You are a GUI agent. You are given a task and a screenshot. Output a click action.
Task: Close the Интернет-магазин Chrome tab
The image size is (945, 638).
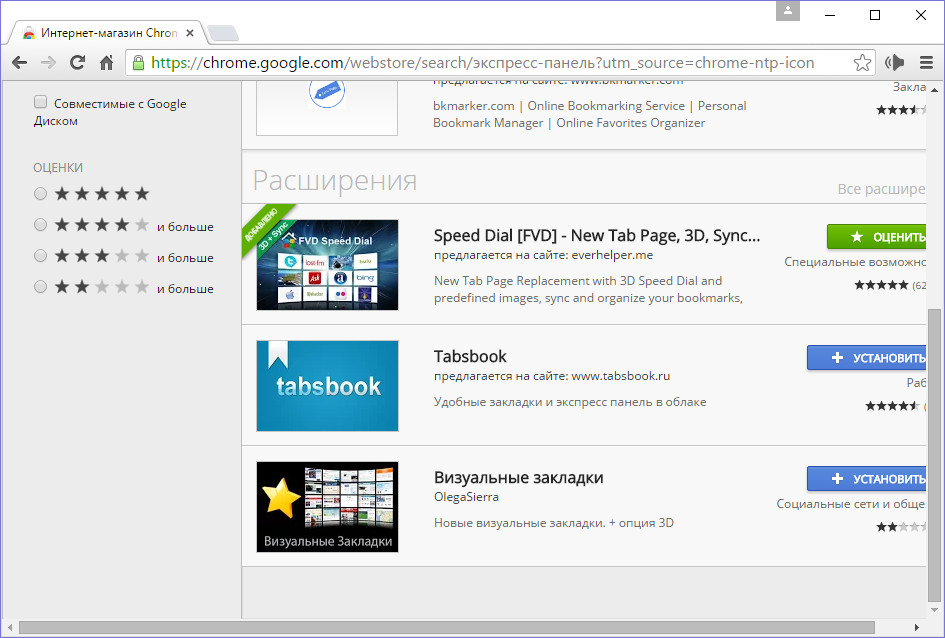pyautogui.click(x=190, y=33)
